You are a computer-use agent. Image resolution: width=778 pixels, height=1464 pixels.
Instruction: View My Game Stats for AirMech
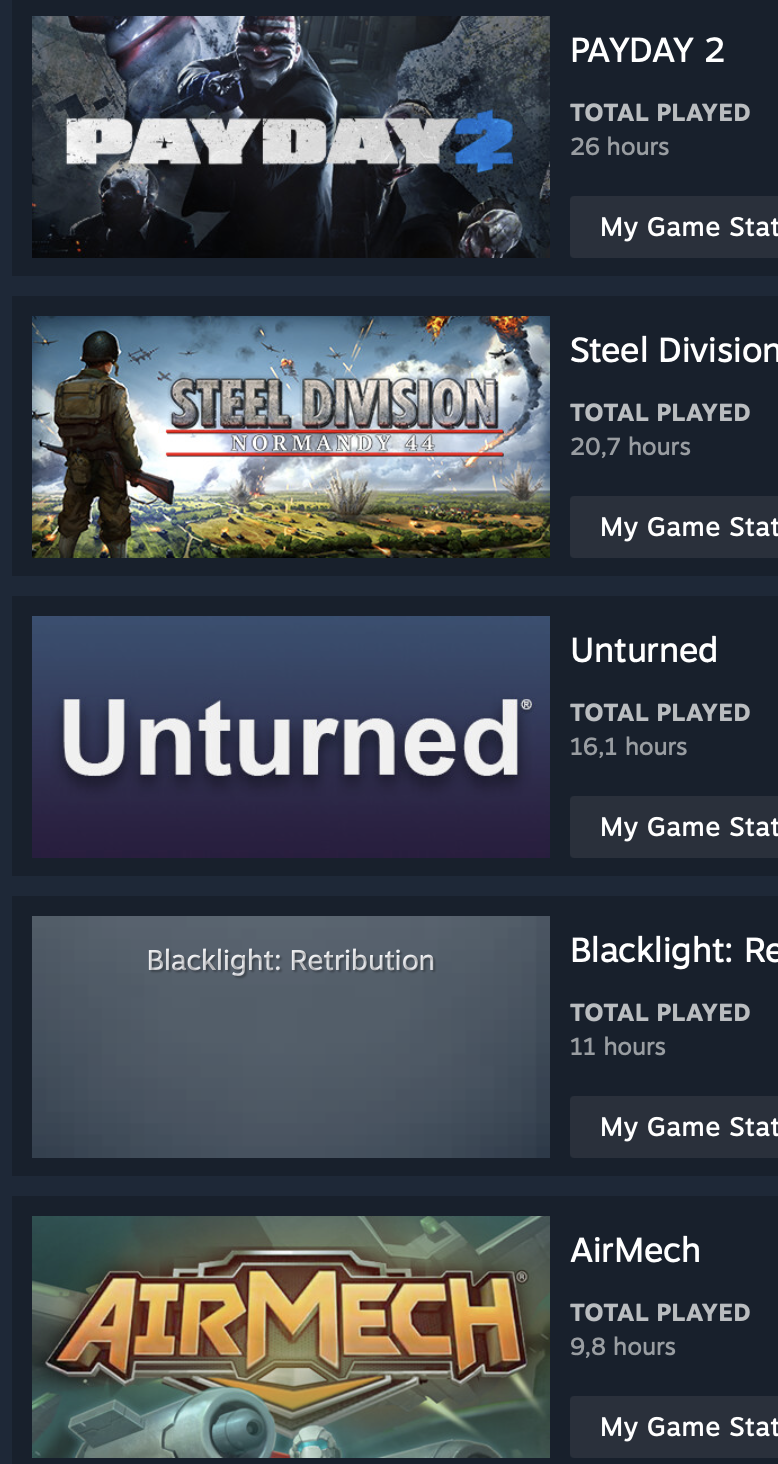[x=674, y=1427]
